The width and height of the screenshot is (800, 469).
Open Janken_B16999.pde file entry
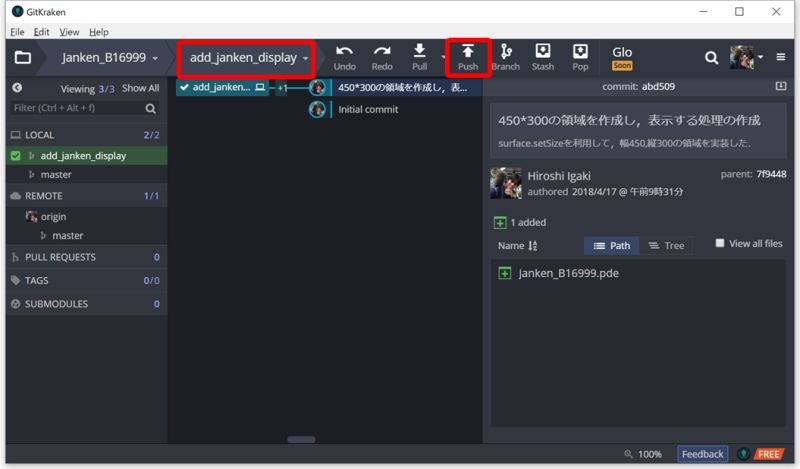[568, 273]
